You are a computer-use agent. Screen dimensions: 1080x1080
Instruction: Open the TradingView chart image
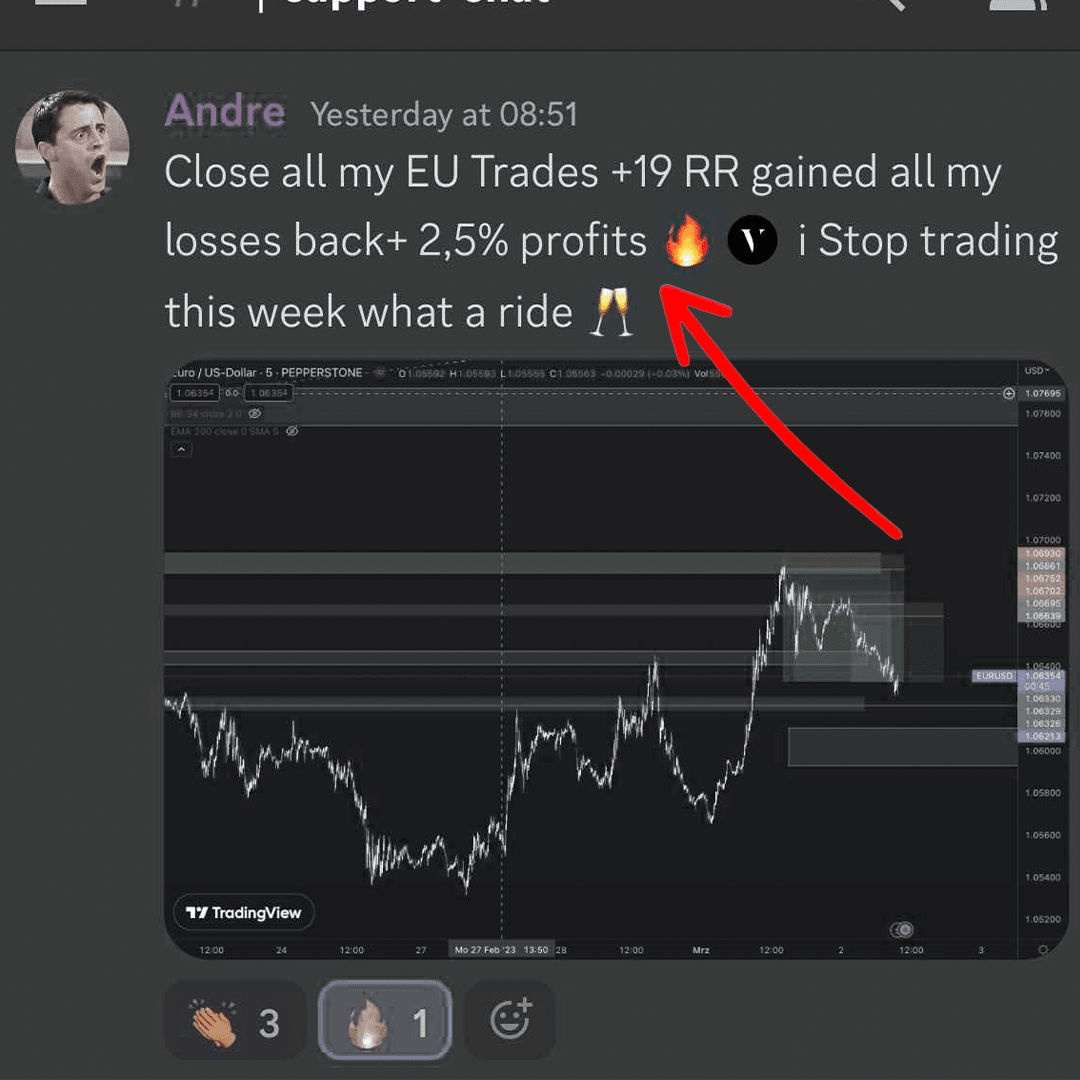click(x=616, y=659)
